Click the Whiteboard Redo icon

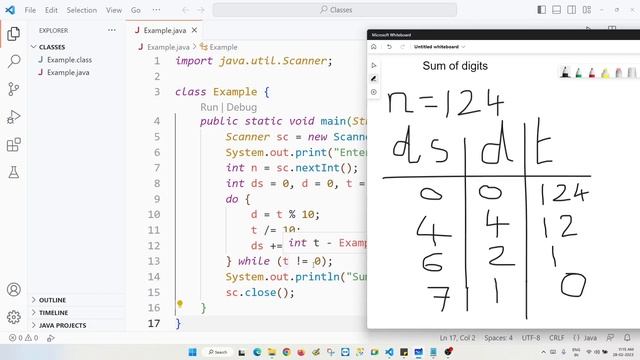pyautogui.click(x=402, y=47)
